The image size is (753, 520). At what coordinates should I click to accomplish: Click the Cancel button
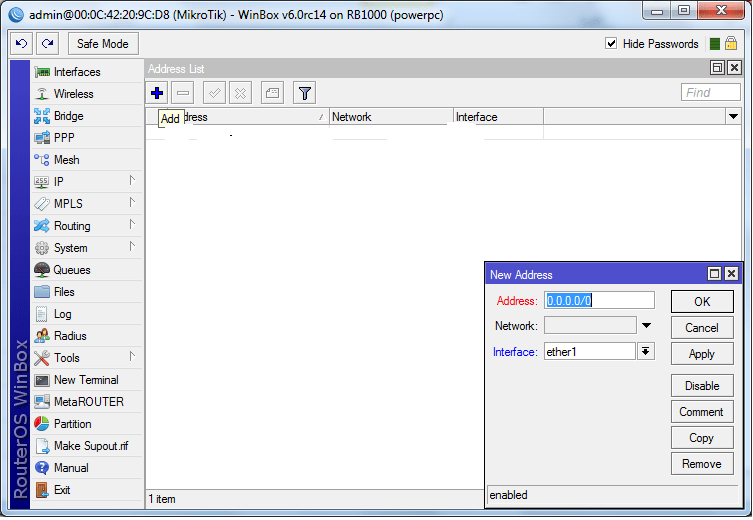click(702, 328)
